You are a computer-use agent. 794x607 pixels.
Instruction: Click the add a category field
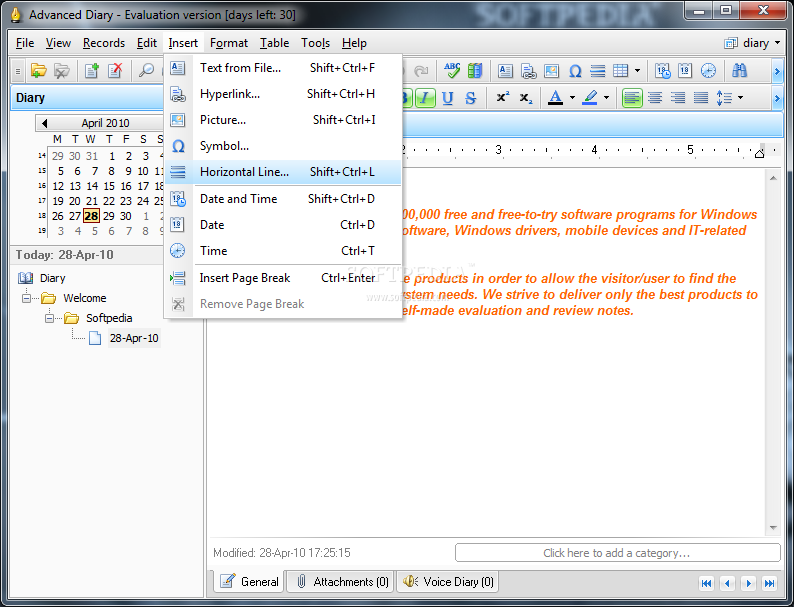click(617, 553)
